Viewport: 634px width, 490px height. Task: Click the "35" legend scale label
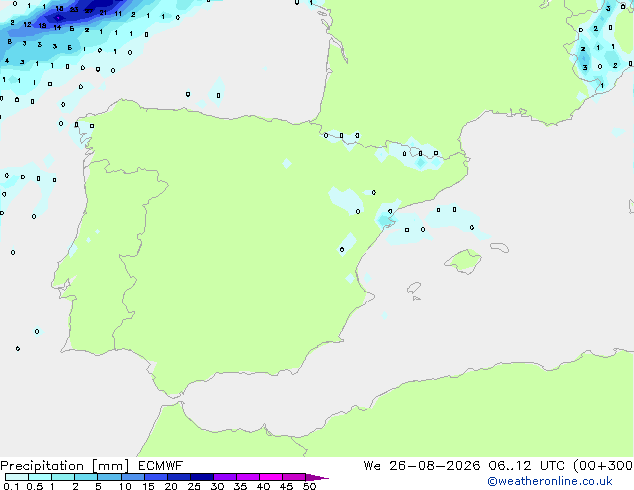click(240, 486)
